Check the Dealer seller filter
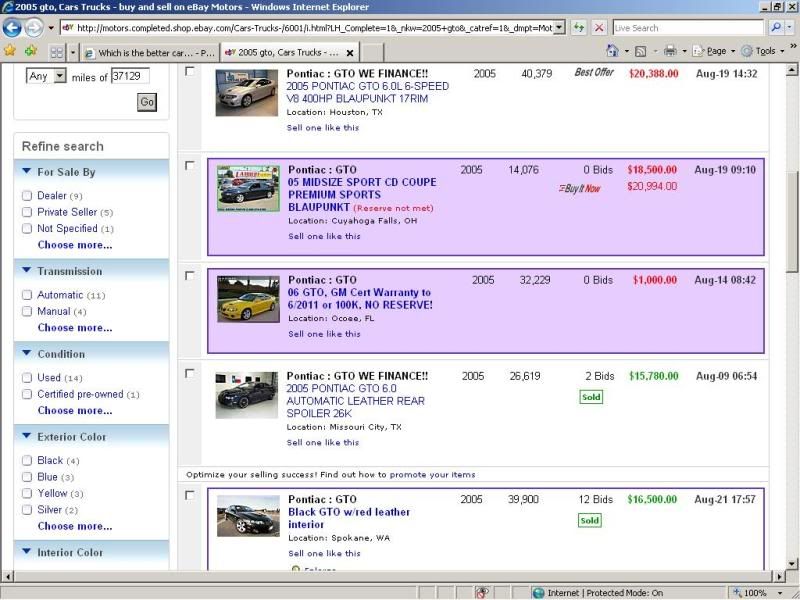The width and height of the screenshot is (800, 600). (27, 196)
